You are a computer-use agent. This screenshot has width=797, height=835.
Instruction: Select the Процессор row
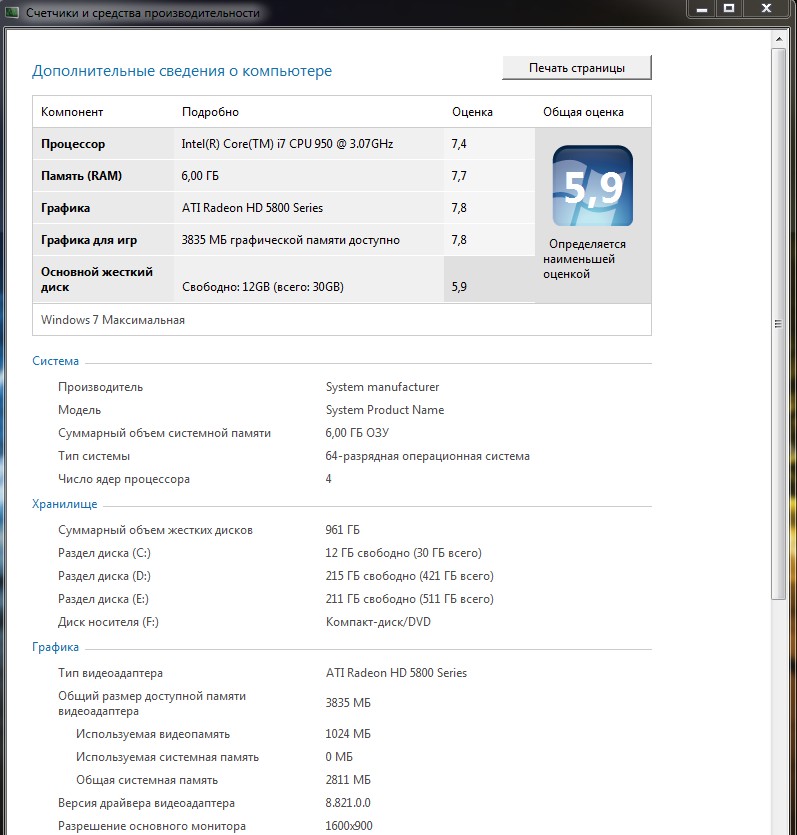[284, 144]
